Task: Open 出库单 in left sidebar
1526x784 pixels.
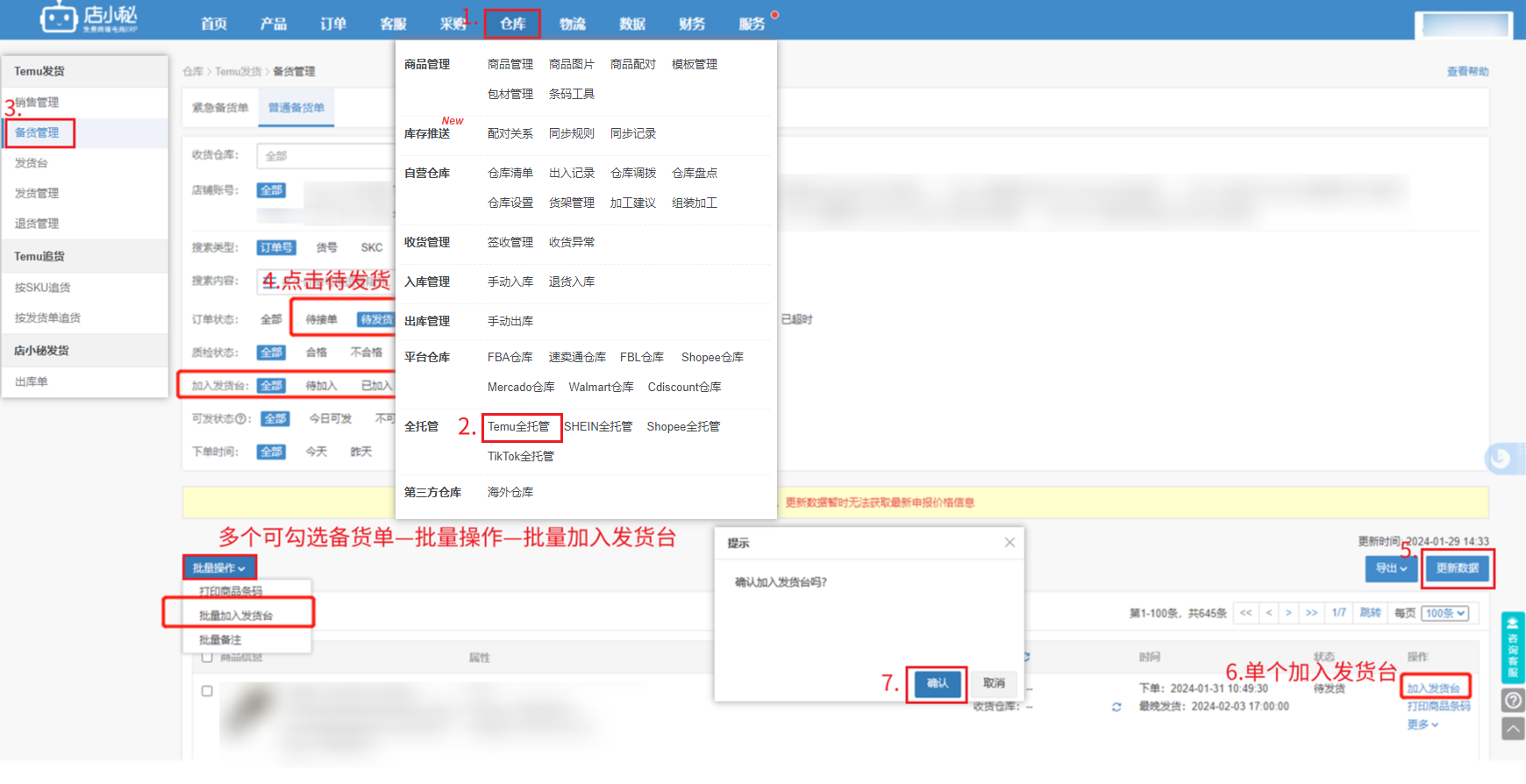Action: point(32,381)
